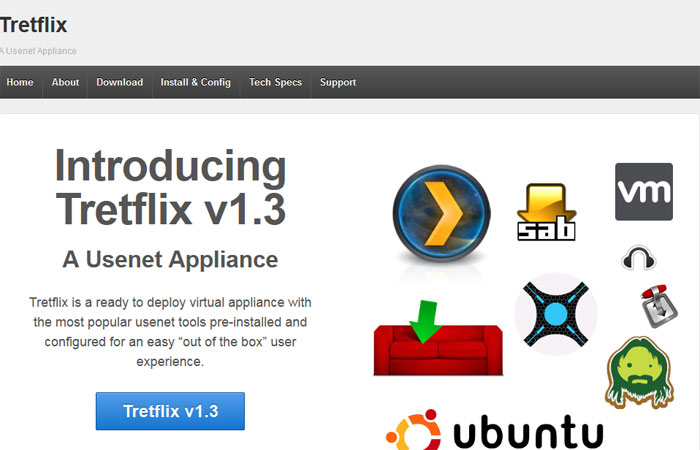700x450 pixels.
Task: Click the Sonarr blue cross icon
Action: pyautogui.click(x=556, y=314)
